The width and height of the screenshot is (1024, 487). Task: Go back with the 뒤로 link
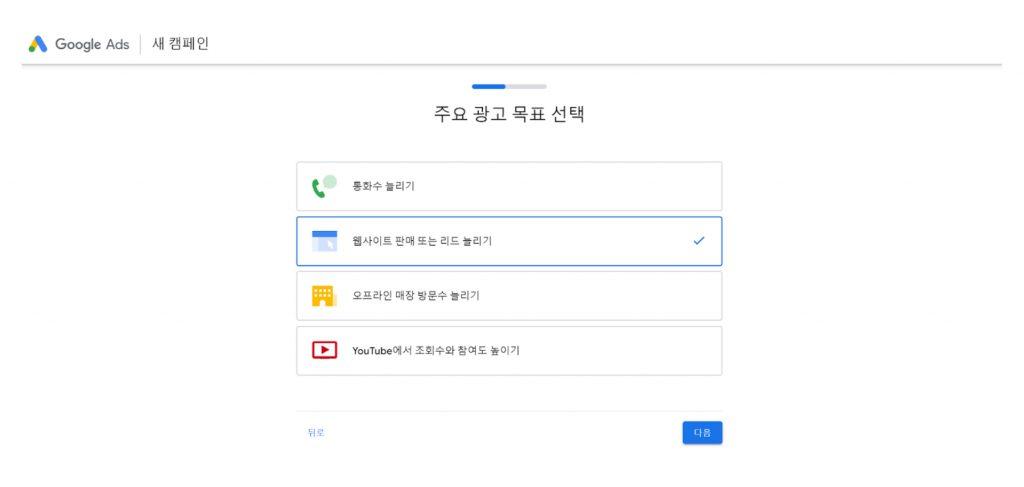316,433
